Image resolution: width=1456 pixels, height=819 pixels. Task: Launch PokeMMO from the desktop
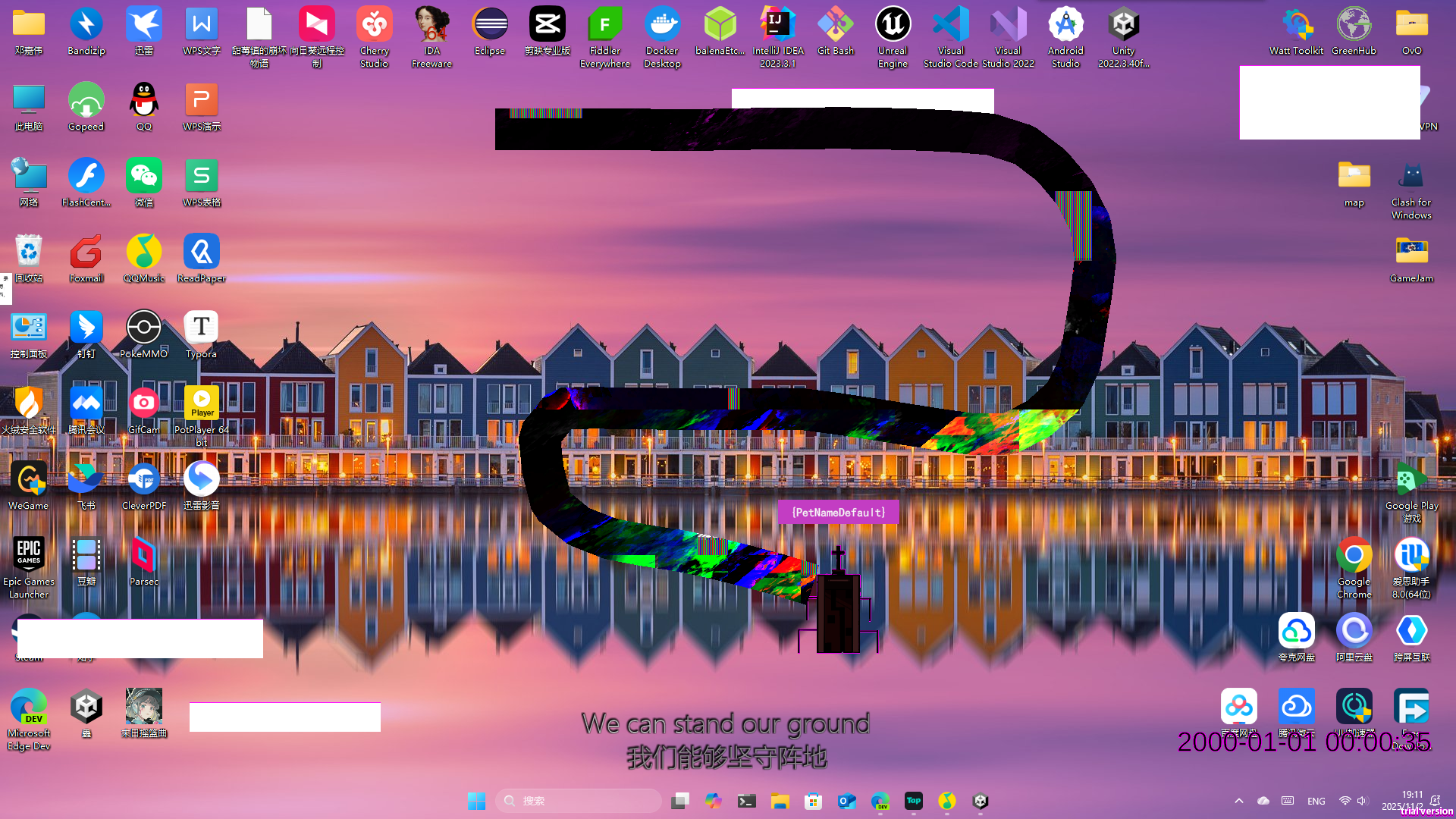coord(143,328)
